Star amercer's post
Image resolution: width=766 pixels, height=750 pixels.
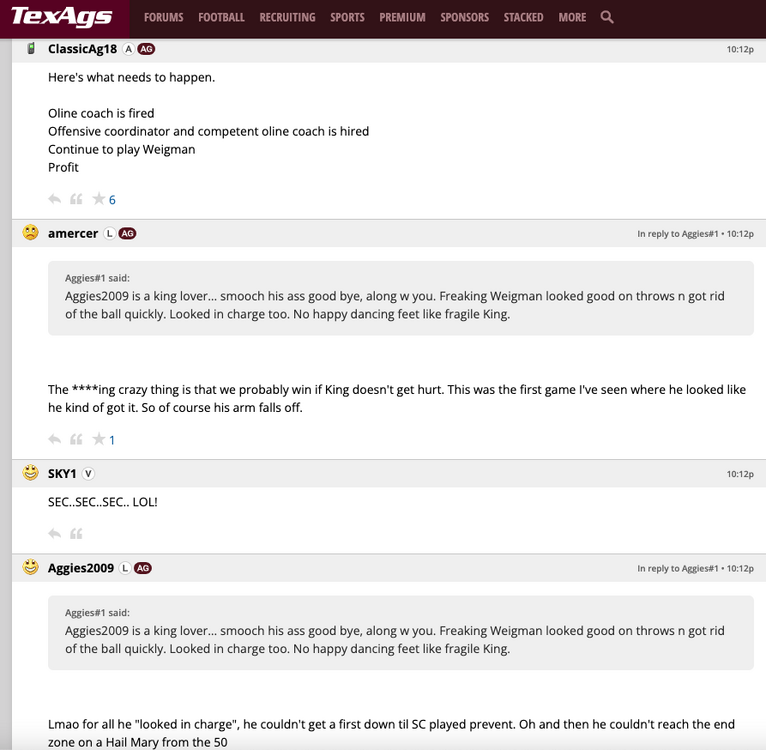pos(98,439)
